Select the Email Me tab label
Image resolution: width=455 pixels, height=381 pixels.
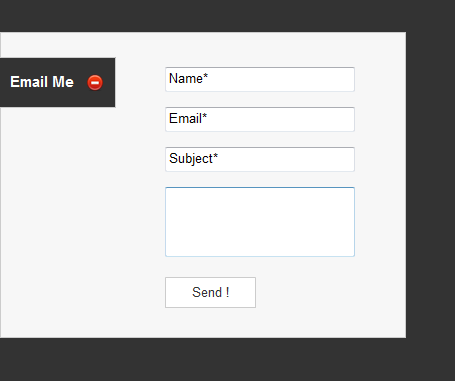coord(42,82)
